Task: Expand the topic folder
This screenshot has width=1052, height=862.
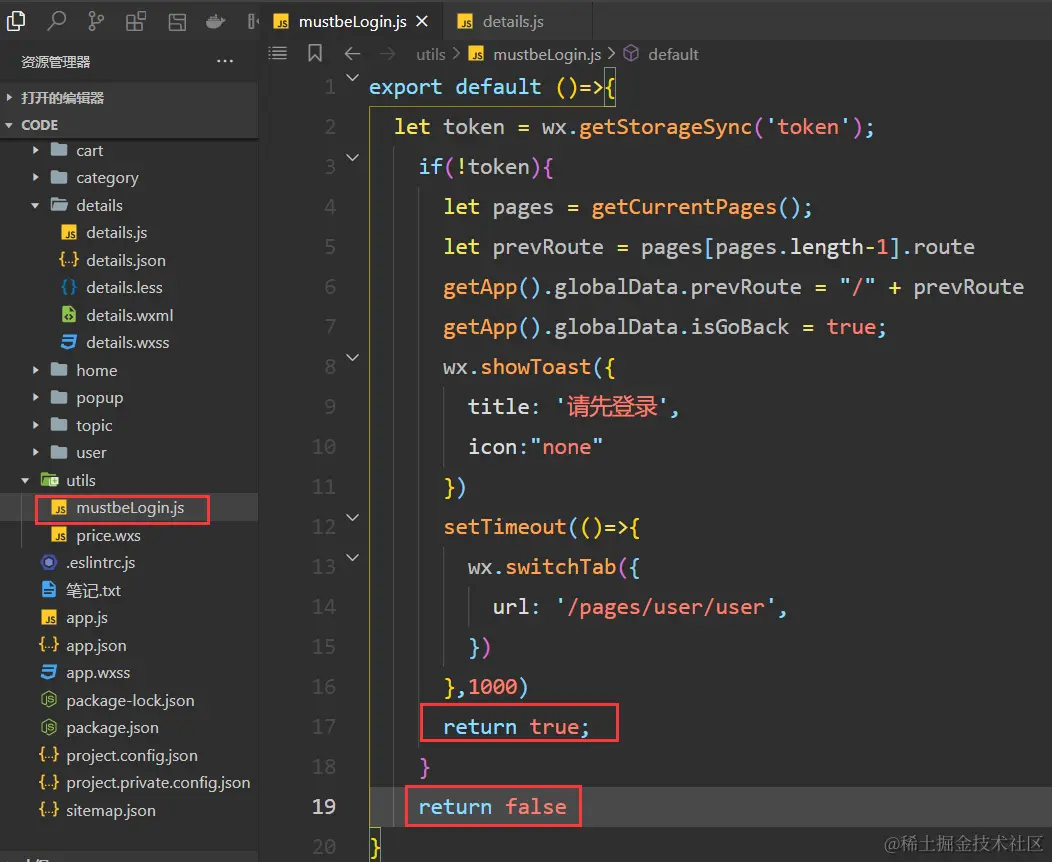Action: tap(129, 425)
